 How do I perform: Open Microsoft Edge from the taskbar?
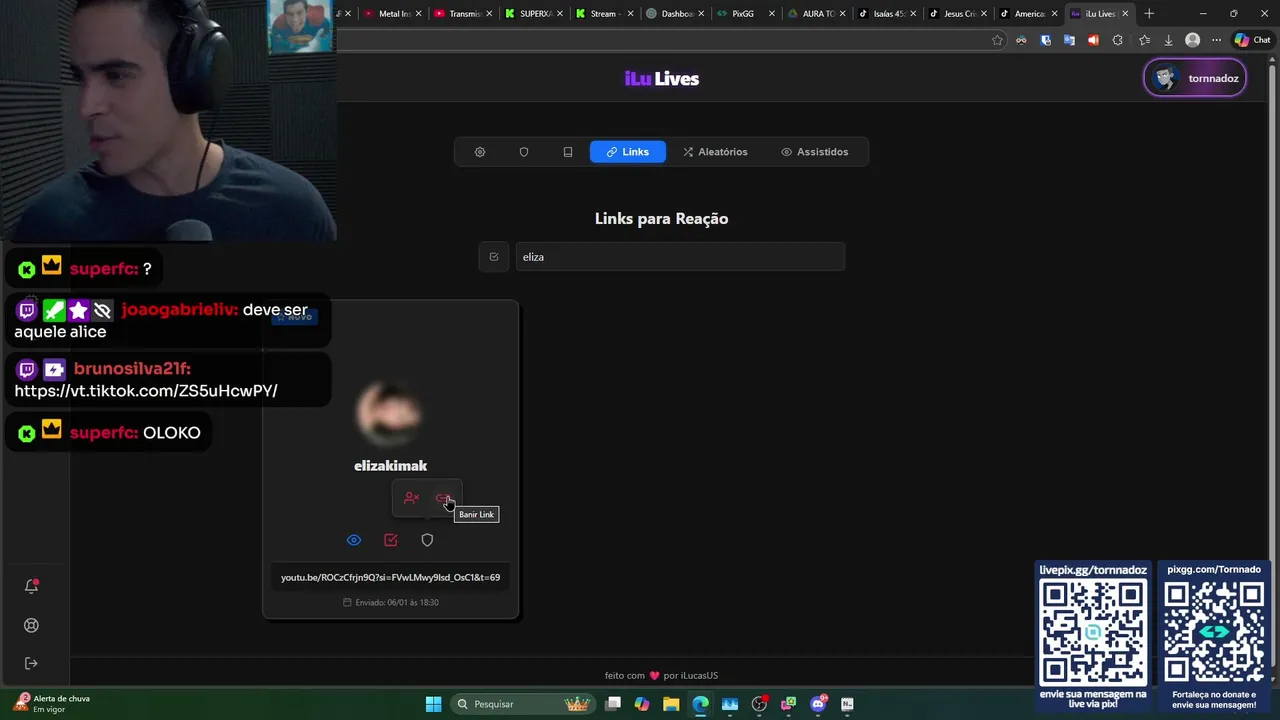(x=700, y=704)
